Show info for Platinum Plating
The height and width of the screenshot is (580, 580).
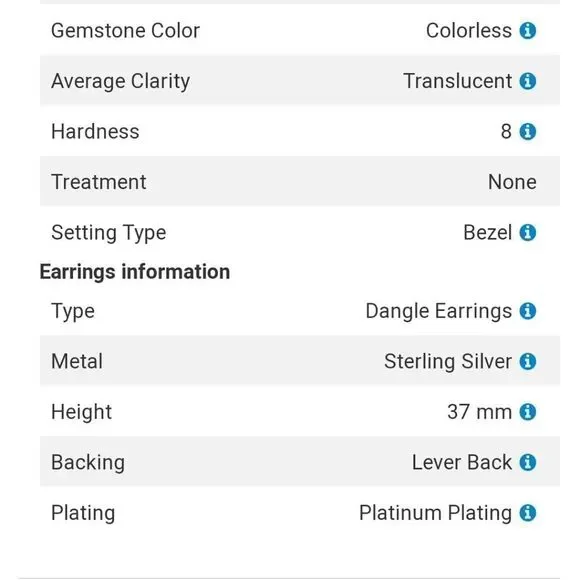(527, 513)
